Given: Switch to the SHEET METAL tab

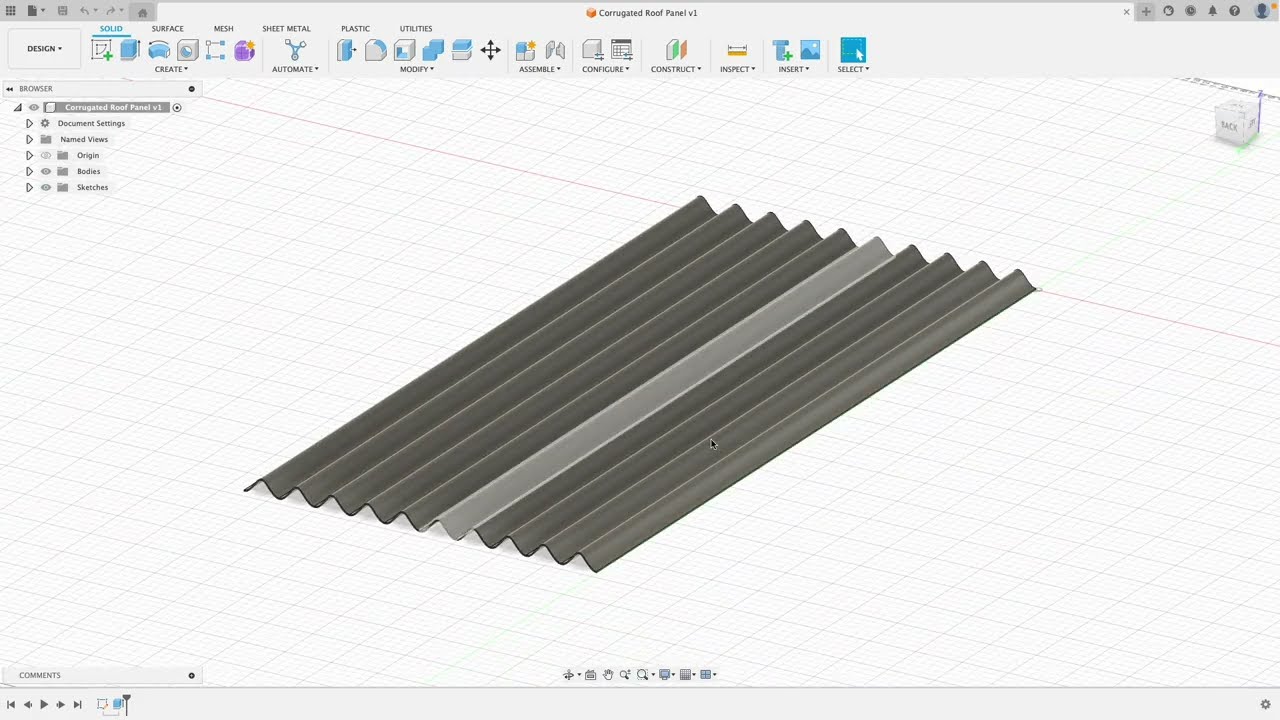Looking at the screenshot, I should click(x=286, y=29).
